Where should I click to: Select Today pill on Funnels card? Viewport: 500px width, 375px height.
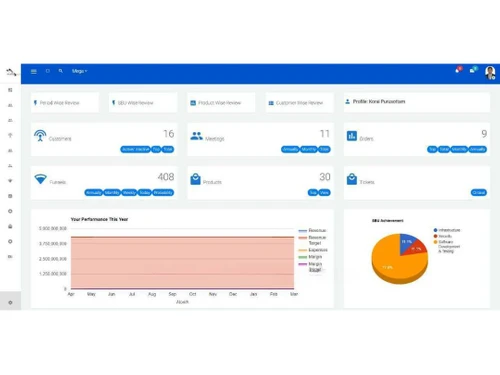pyautogui.click(x=145, y=193)
